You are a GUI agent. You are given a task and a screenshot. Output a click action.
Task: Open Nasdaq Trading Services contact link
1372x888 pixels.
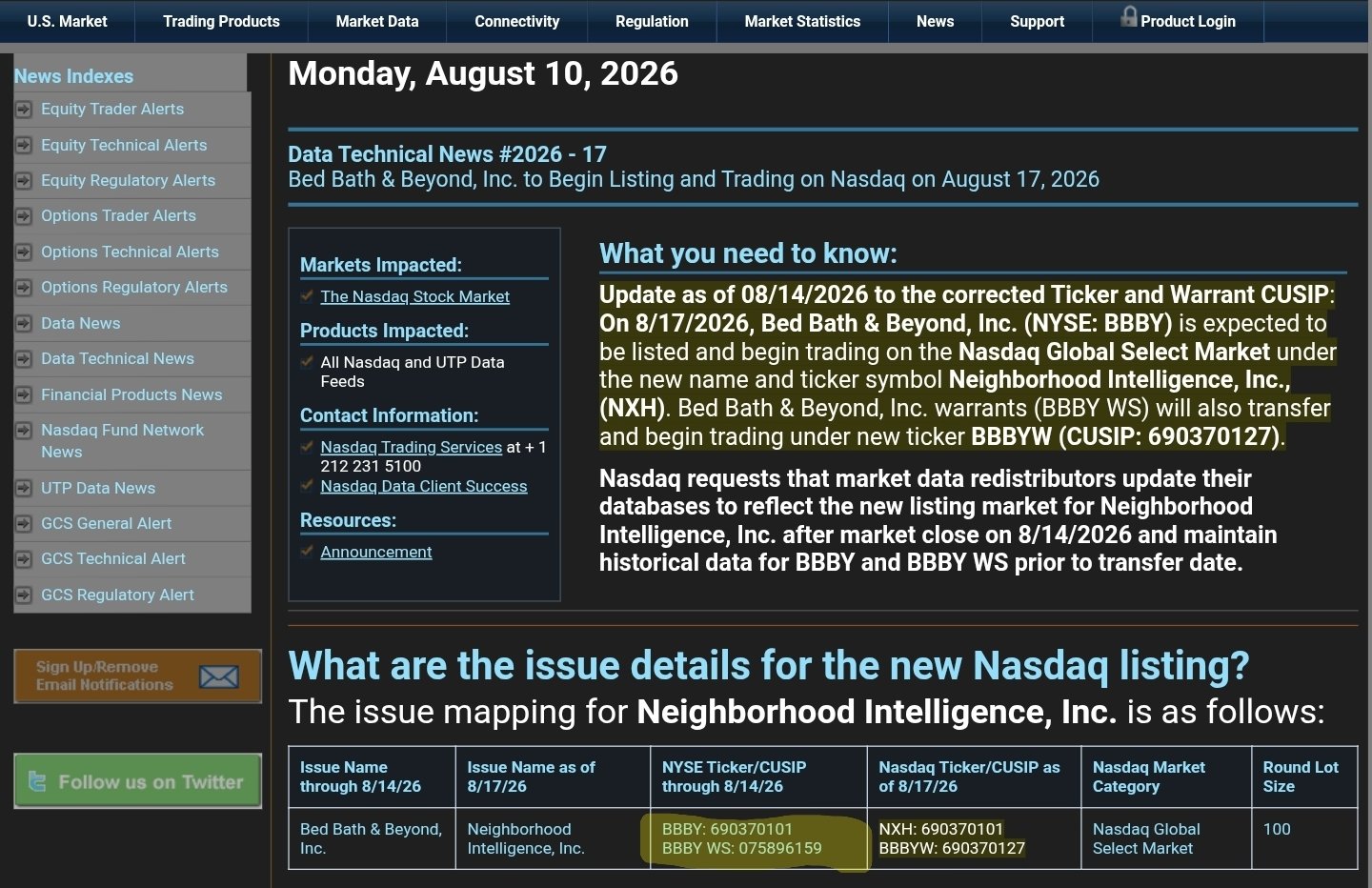(411, 447)
